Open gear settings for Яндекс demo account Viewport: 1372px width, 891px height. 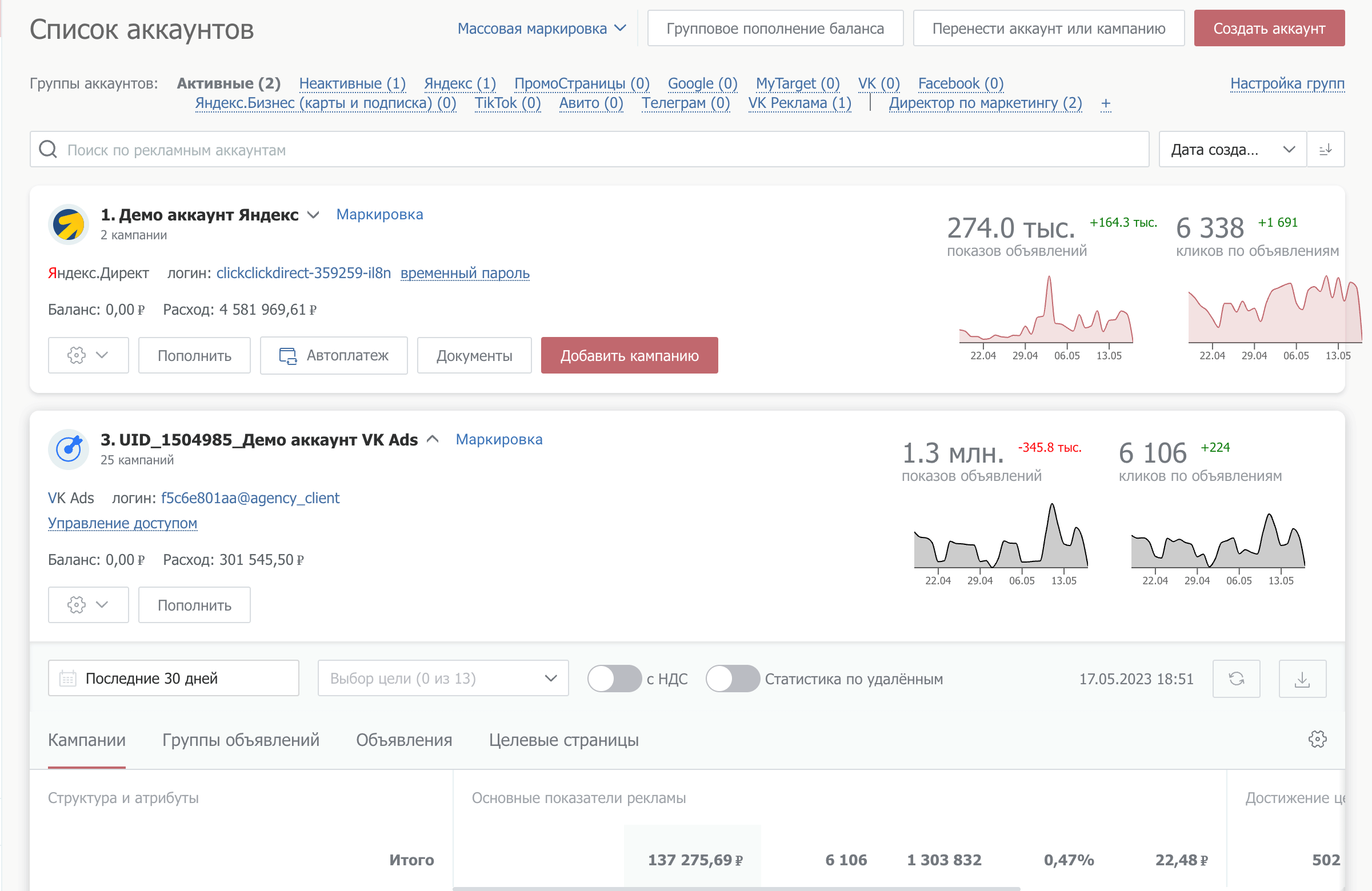point(88,356)
